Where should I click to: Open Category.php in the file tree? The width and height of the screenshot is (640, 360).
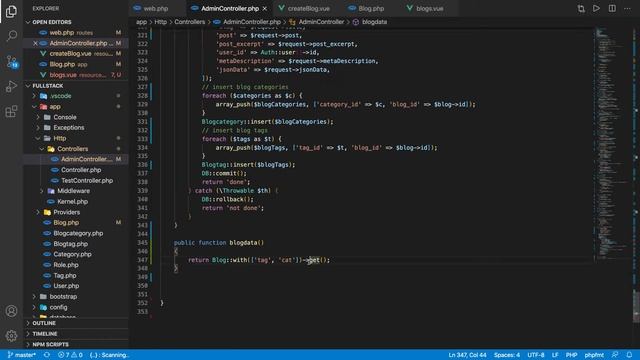point(72,254)
